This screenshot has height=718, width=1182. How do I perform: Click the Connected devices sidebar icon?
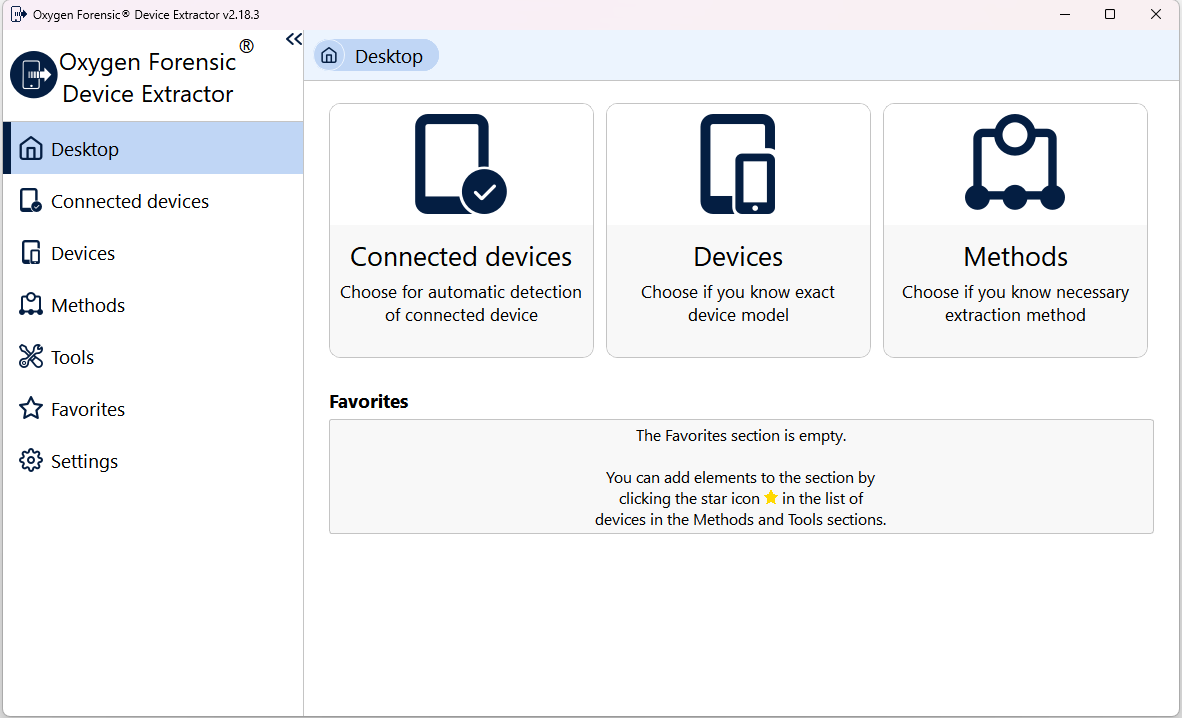click(31, 201)
